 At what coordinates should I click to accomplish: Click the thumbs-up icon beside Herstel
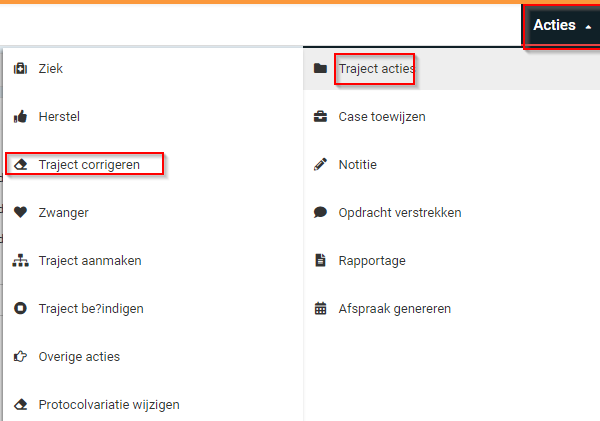(x=20, y=117)
